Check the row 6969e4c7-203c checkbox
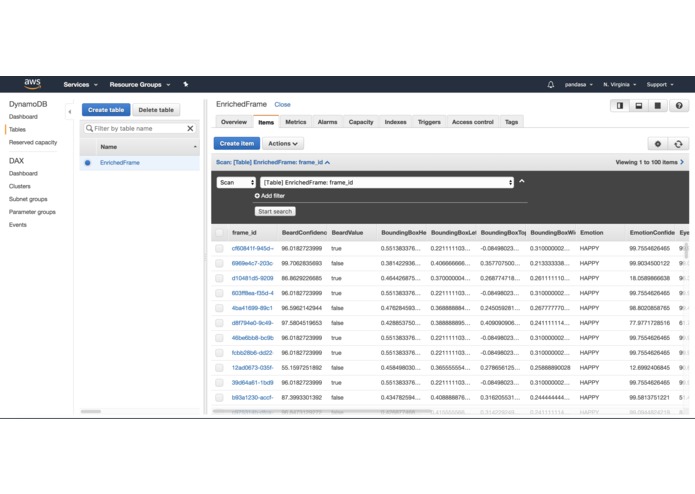The height and width of the screenshot is (494, 695). 219,263
